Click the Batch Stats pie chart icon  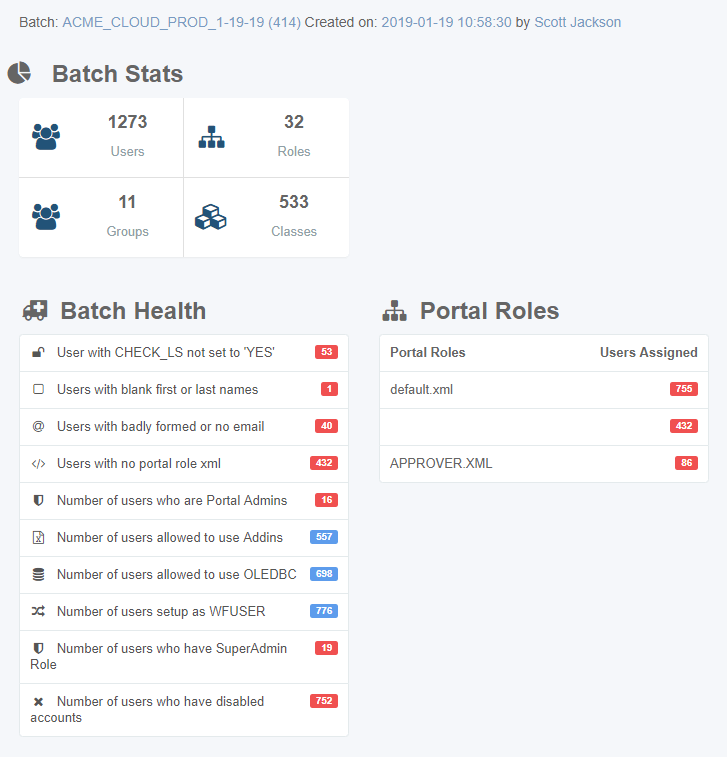pyautogui.click(x=19, y=73)
